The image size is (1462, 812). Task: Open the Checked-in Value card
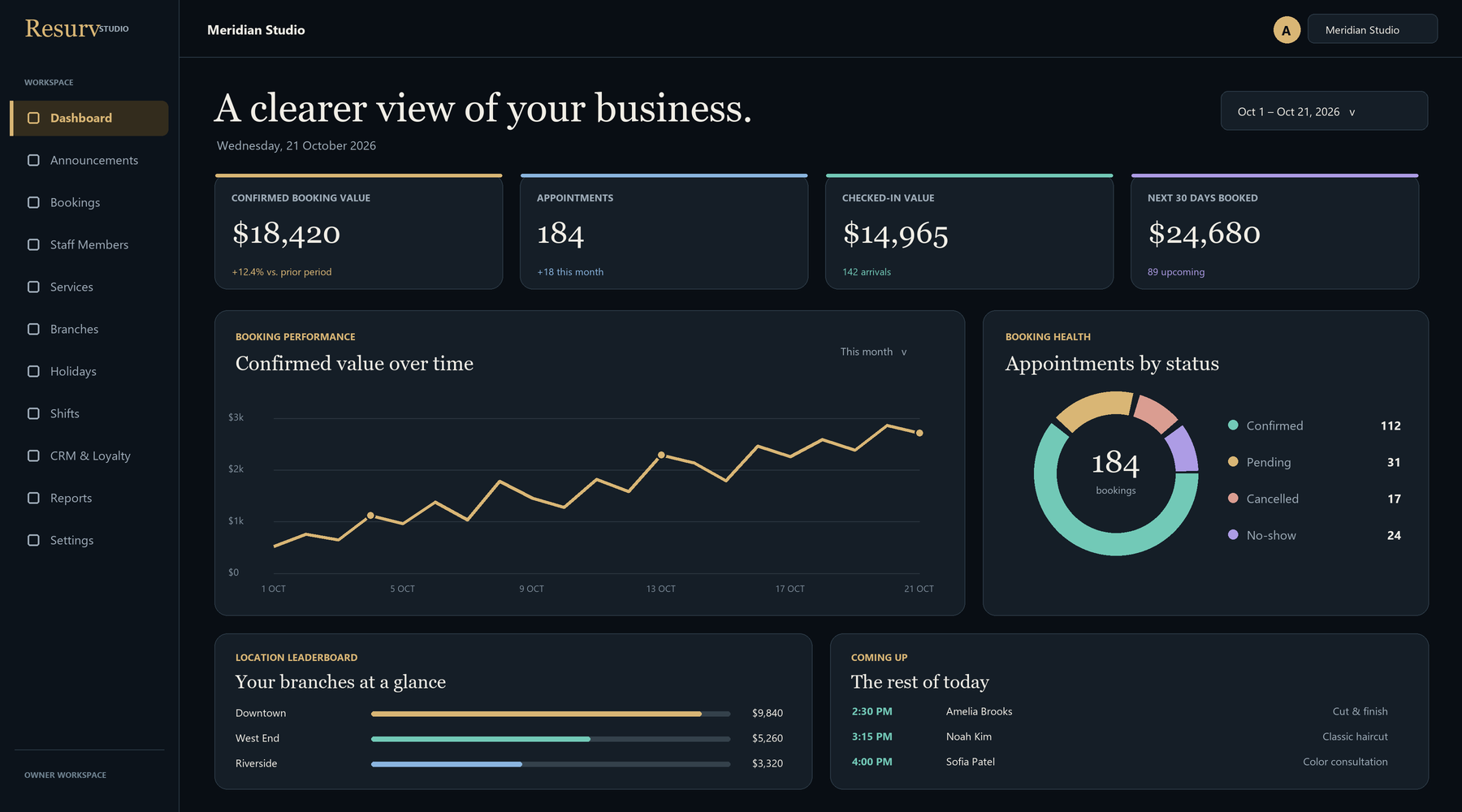[x=970, y=231]
